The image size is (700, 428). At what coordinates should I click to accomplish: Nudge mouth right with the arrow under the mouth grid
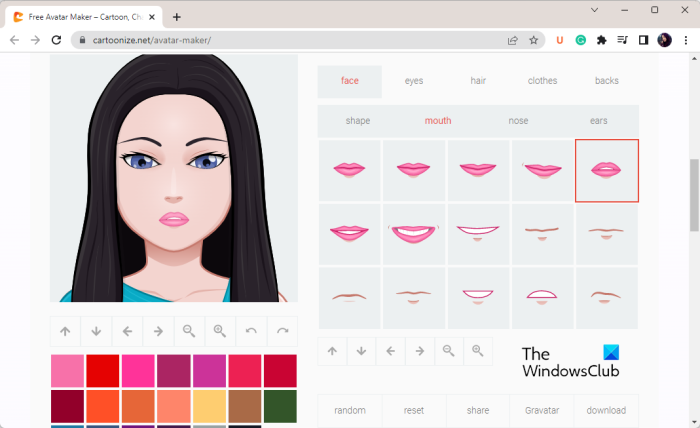(x=420, y=351)
